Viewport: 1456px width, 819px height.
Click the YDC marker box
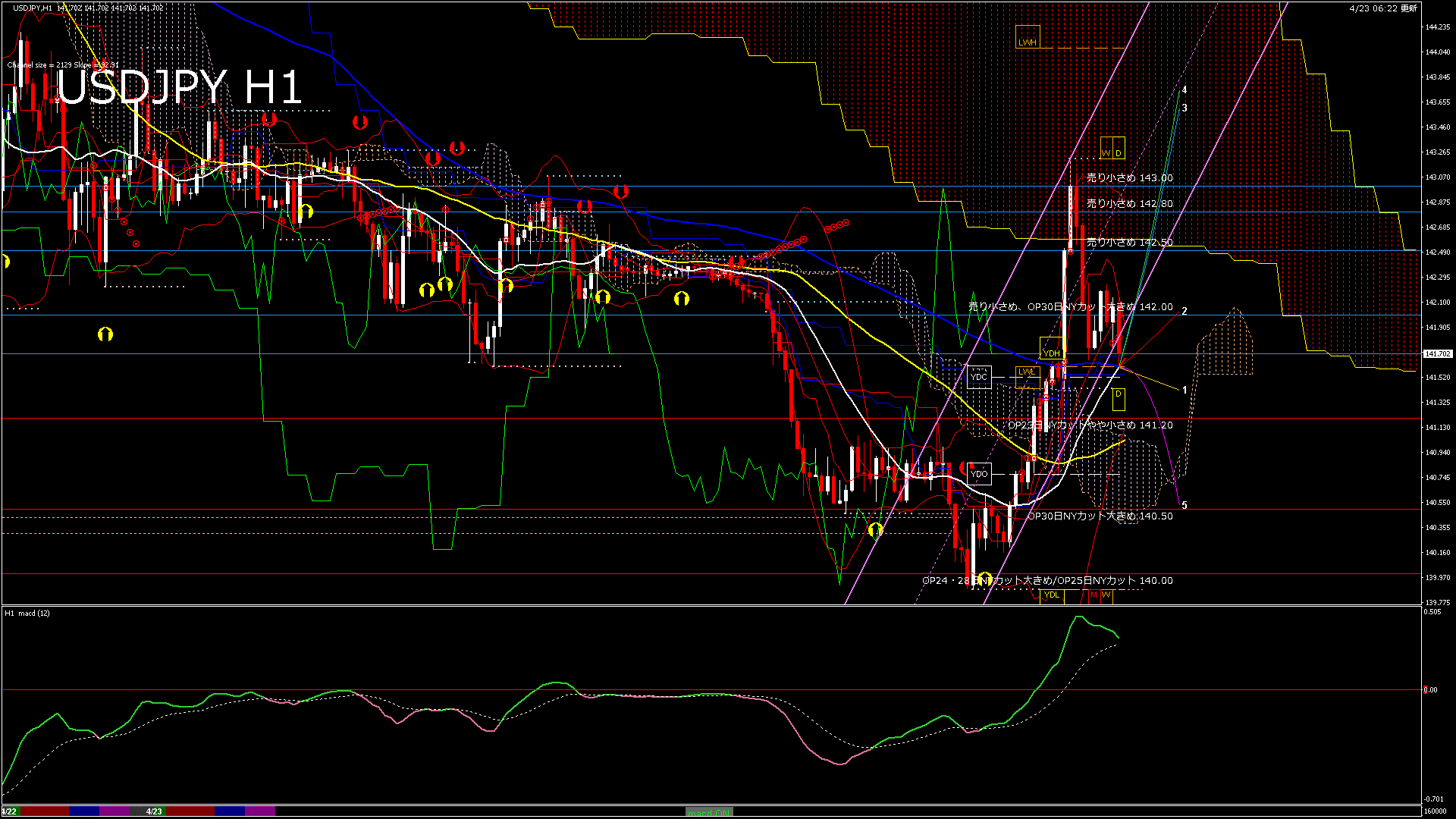tap(979, 377)
